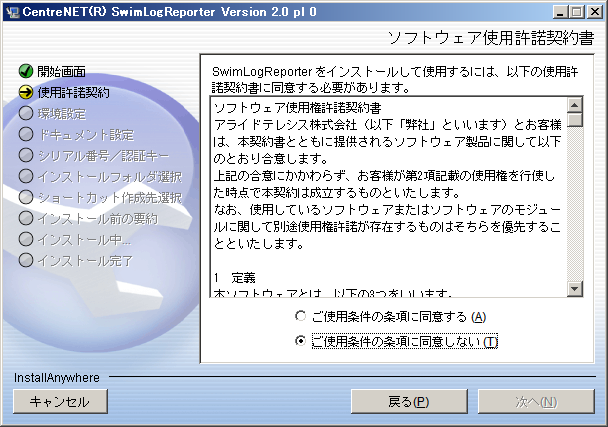This screenshot has width=608, height=427.
Task: Click the grey circle beside ショートカット作成先選択
Action: [26, 197]
